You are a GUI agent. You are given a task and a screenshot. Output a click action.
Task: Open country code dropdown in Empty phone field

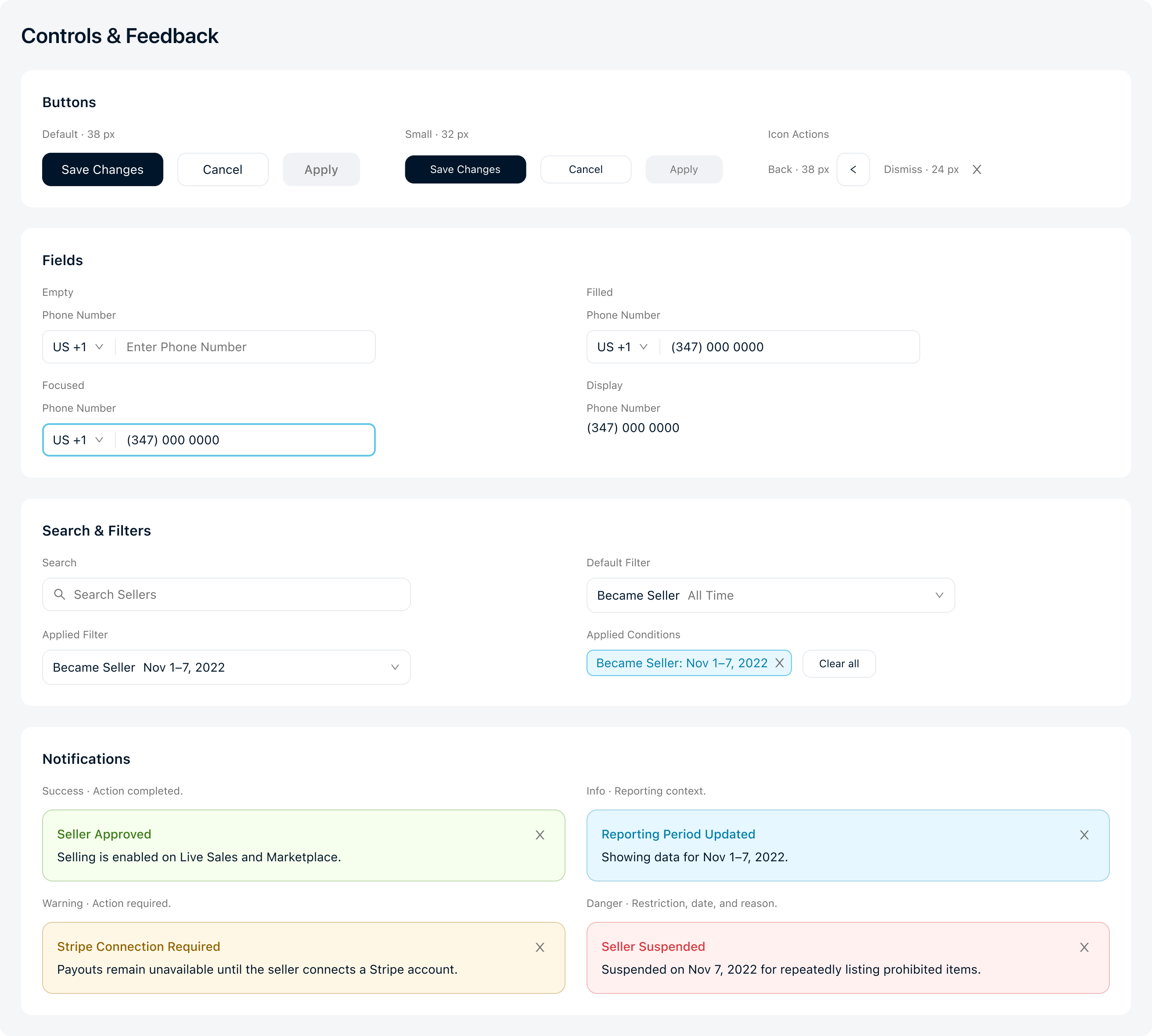(79, 347)
